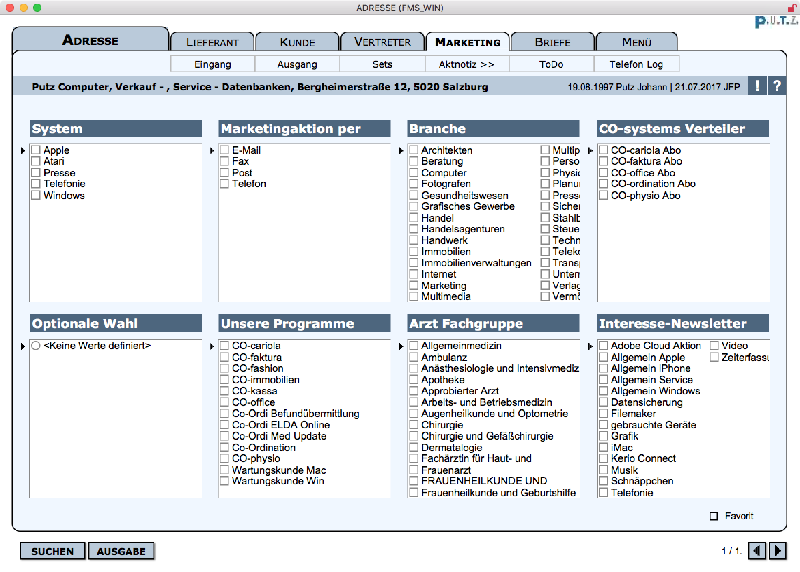Check the Datensicherung checkbox
This screenshot has width=800, height=572.
click(604, 402)
